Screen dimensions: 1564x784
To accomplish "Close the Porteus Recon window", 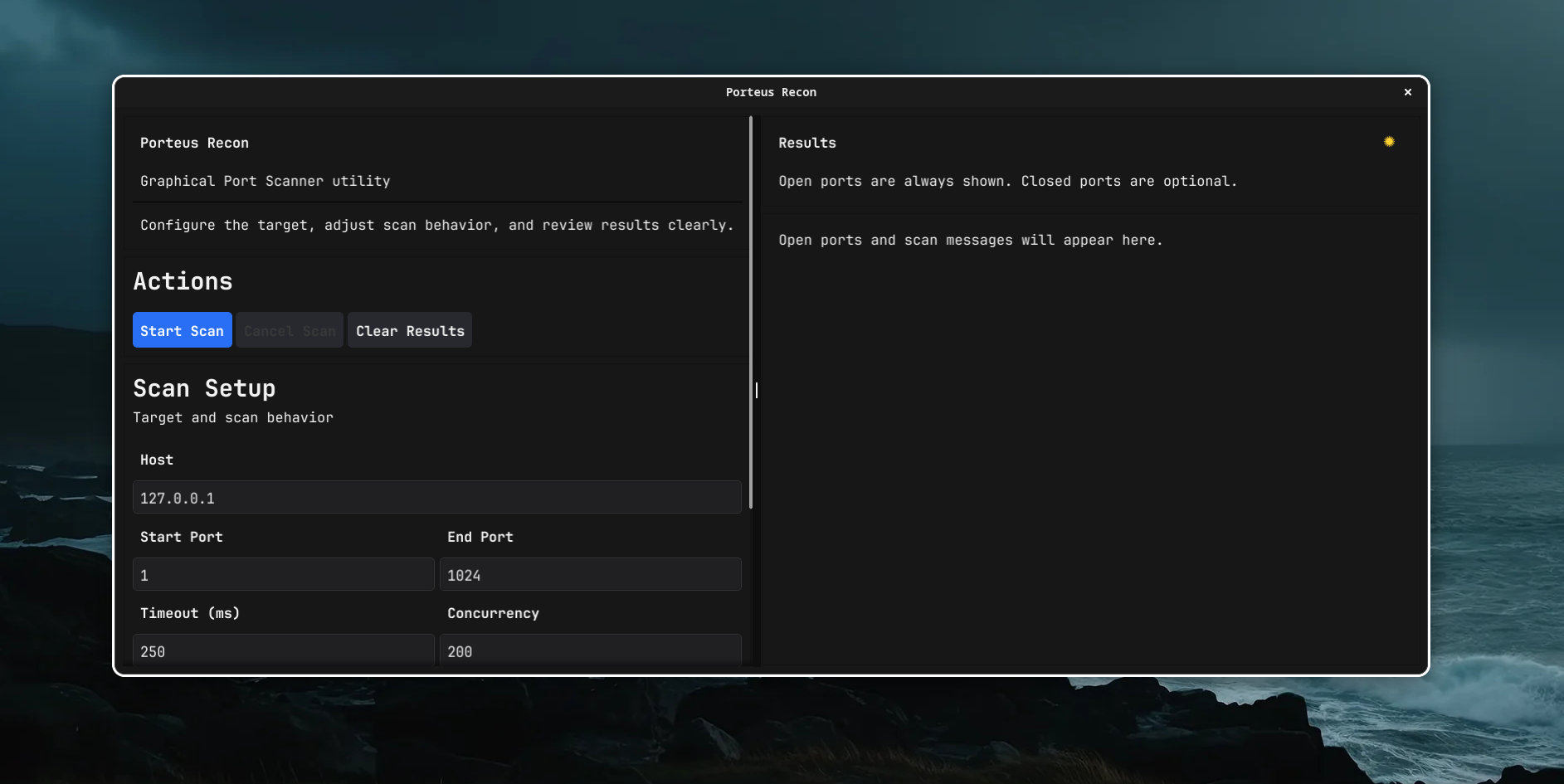I will pos(1407,92).
